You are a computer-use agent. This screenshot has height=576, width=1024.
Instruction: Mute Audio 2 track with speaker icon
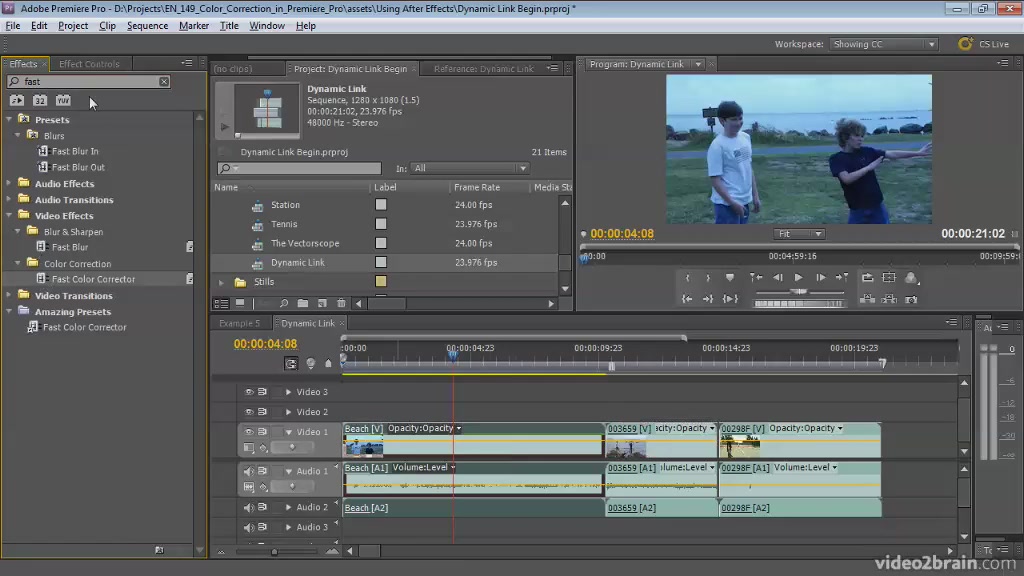(x=249, y=507)
